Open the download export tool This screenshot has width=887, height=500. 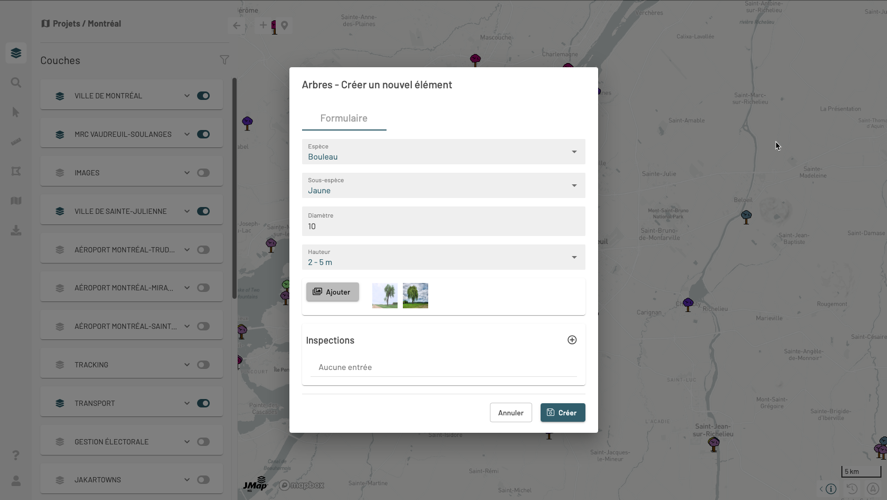coord(16,230)
